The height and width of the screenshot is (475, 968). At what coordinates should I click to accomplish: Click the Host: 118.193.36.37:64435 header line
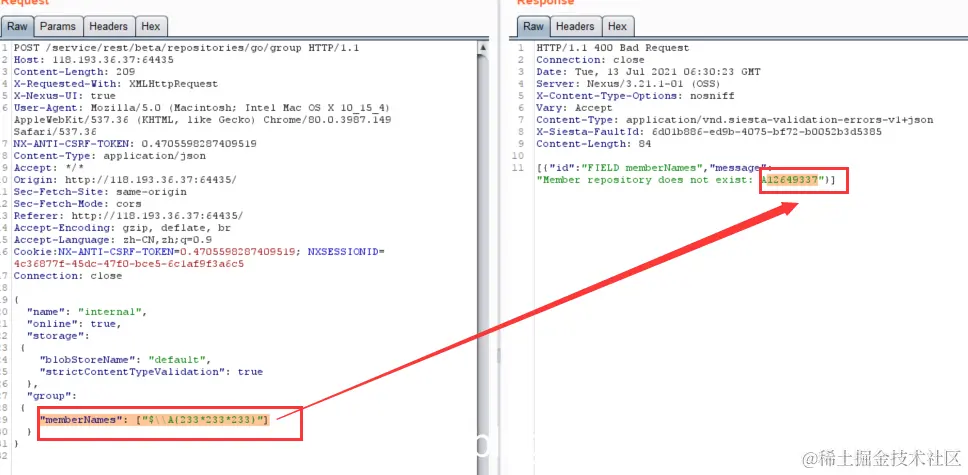pyautogui.click(x=93, y=60)
